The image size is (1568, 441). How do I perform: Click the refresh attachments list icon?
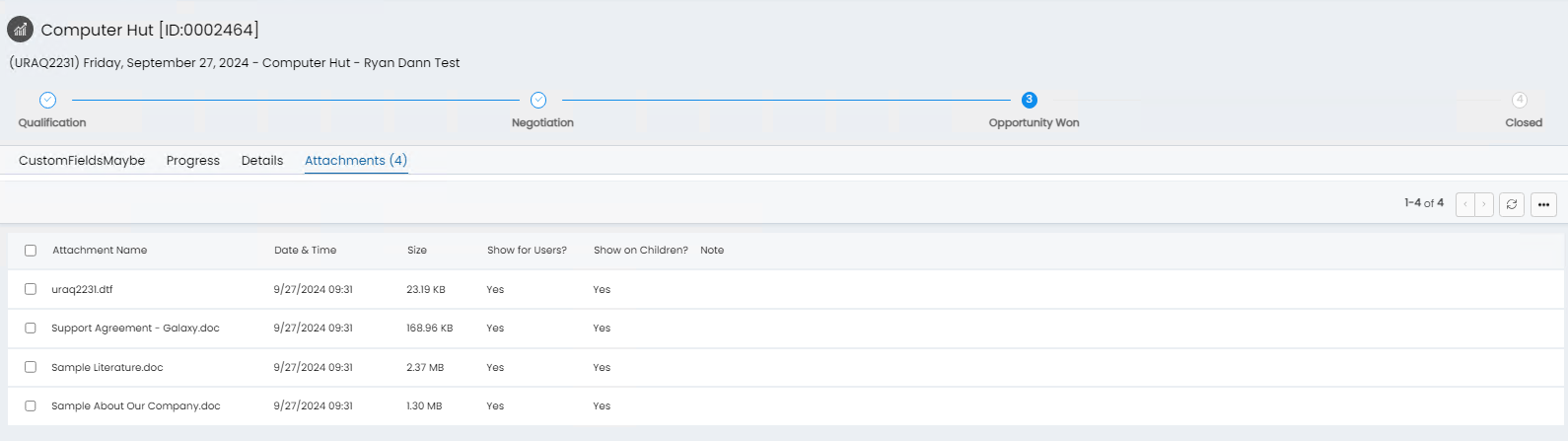(x=1512, y=204)
